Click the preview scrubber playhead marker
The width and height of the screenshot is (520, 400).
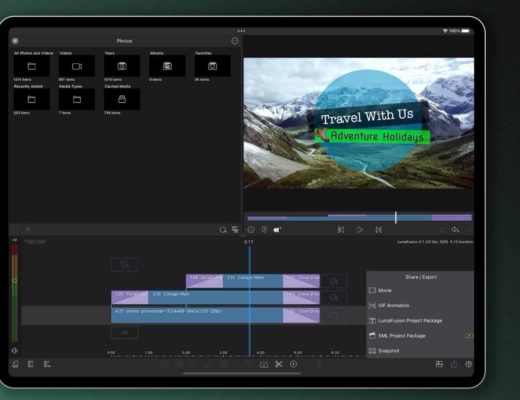tap(396, 217)
